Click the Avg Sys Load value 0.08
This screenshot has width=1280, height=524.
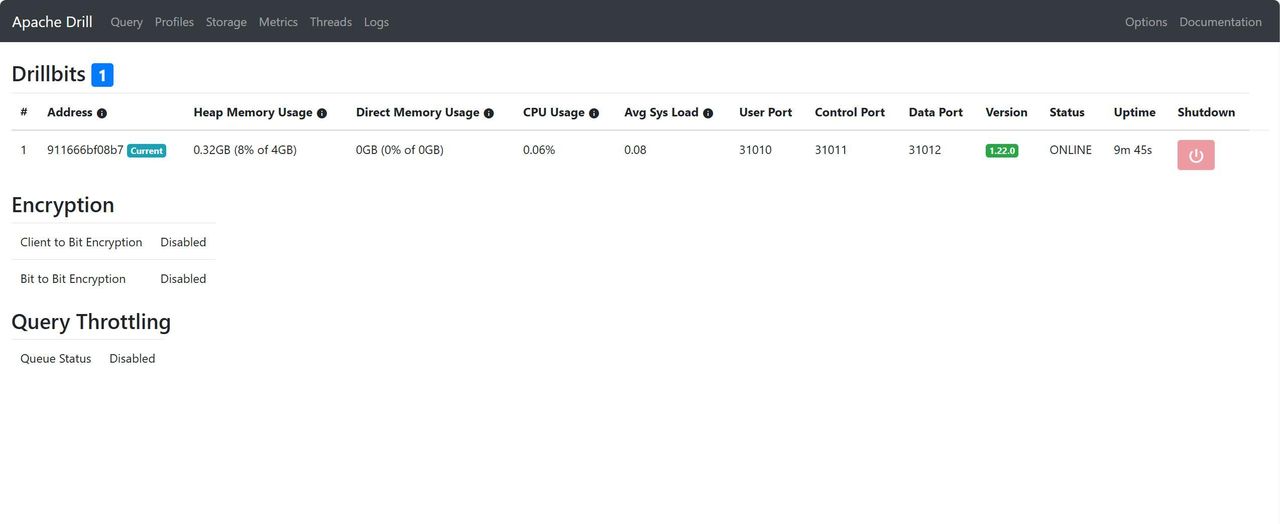click(635, 150)
